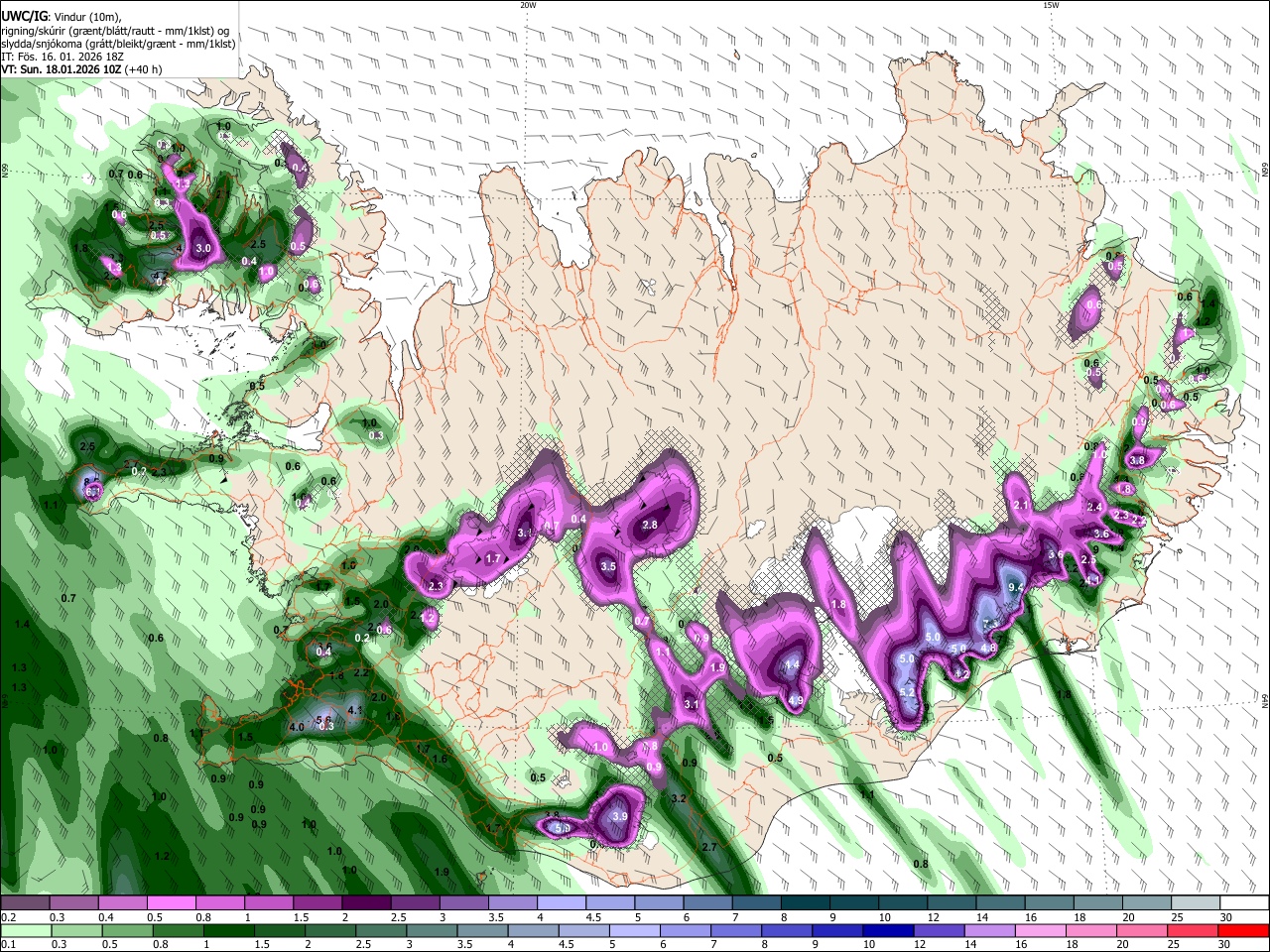Click the '0.2' label in the upper legend row
This screenshot has height=952, width=1270.
(x=8, y=917)
